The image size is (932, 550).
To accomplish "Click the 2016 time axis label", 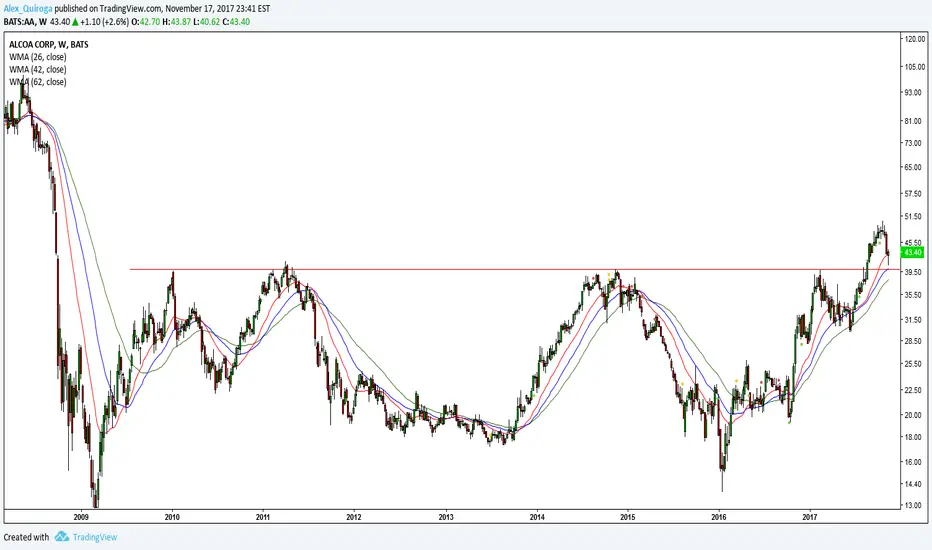I will (x=719, y=517).
